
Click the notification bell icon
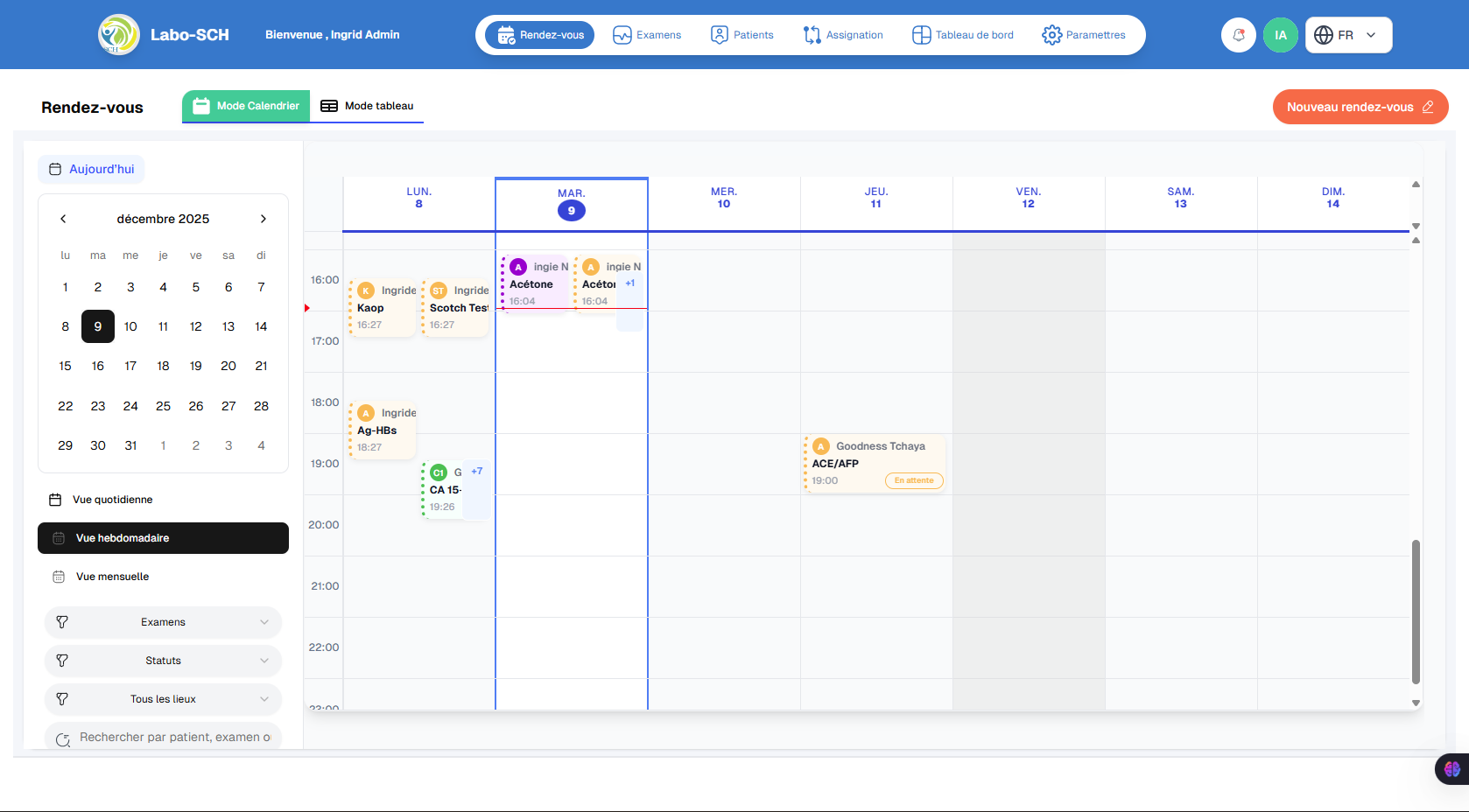tap(1238, 34)
